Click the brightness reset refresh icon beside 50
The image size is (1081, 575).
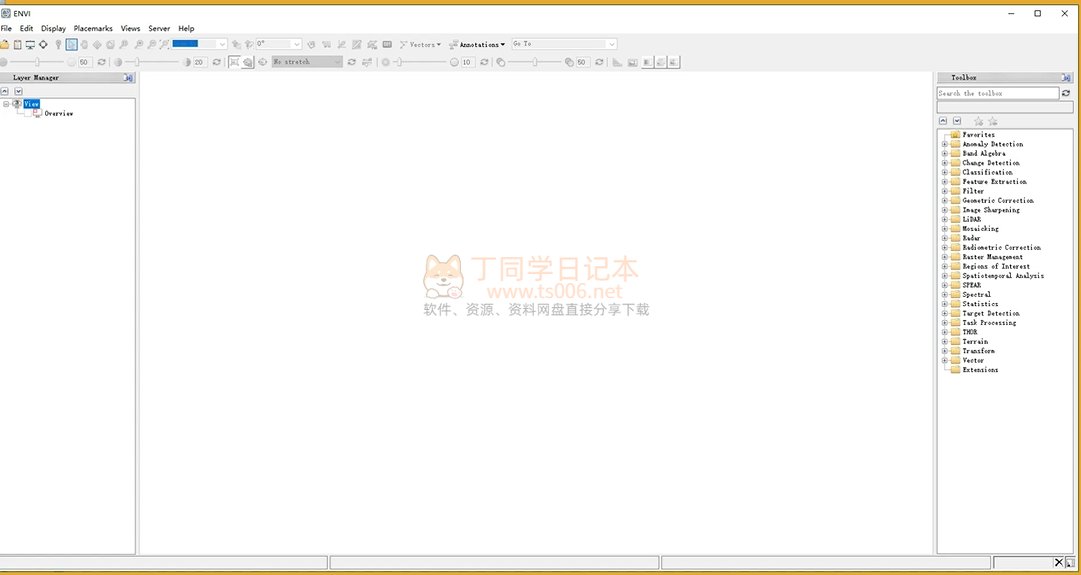coord(101,62)
